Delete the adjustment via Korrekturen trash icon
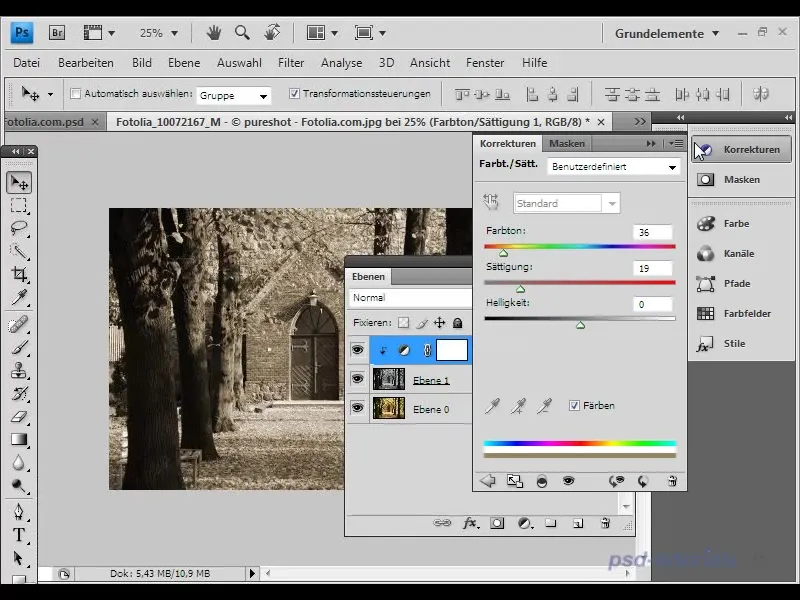Screen dimensions: 800x600 [x=672, y=481]
